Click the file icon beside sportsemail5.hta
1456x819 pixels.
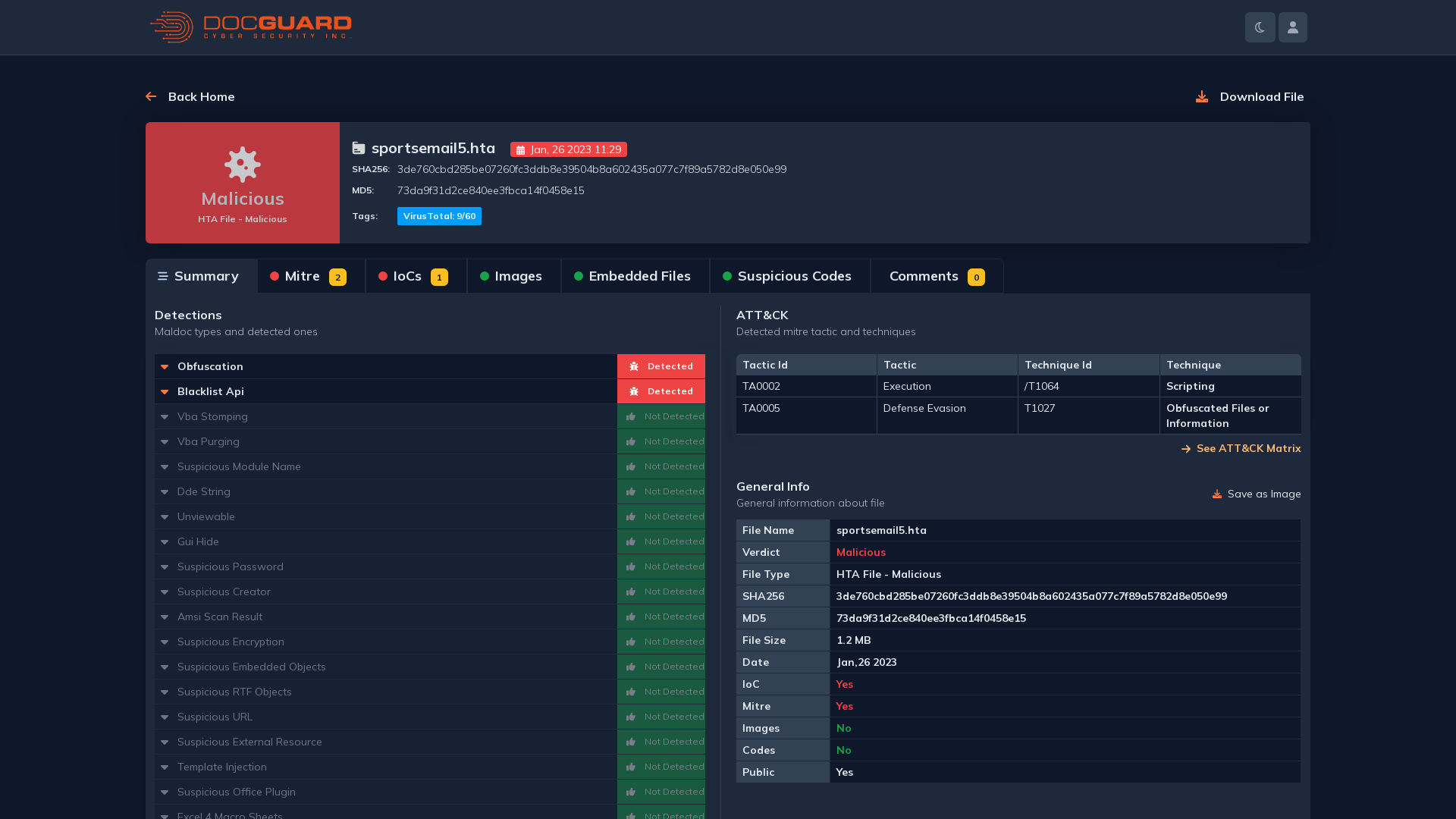[x=359, y=148]
